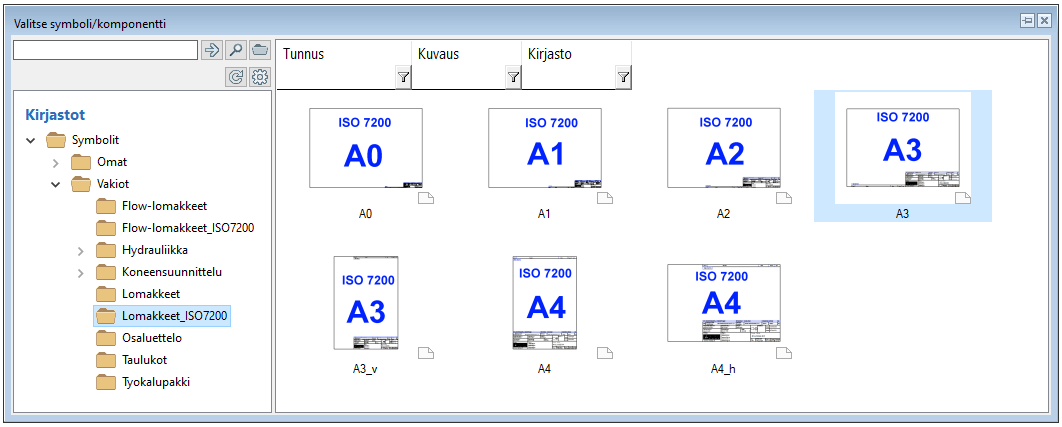Click the Vakiot folder icon

click(x=81, y=184)
